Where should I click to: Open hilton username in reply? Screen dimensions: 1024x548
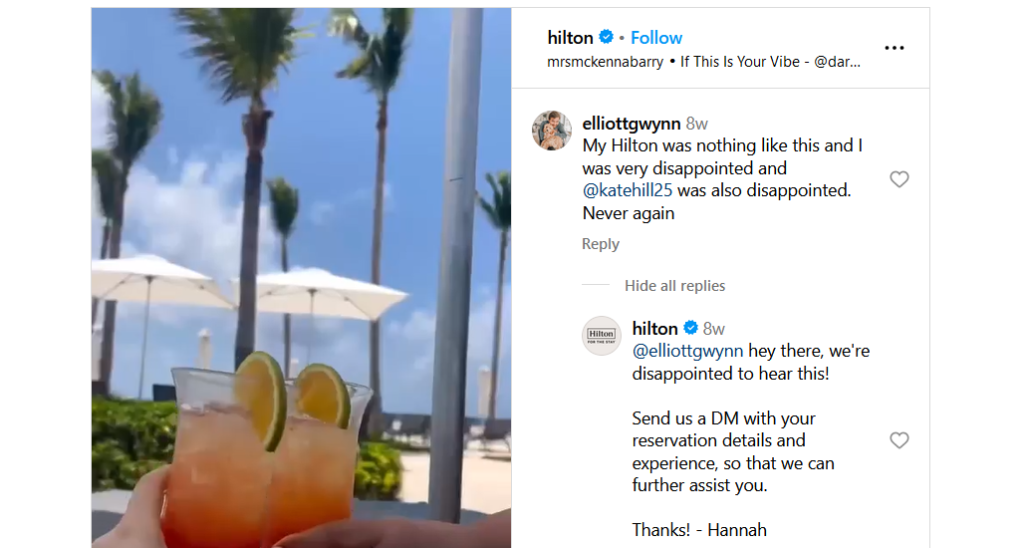(x=655, y=329)
